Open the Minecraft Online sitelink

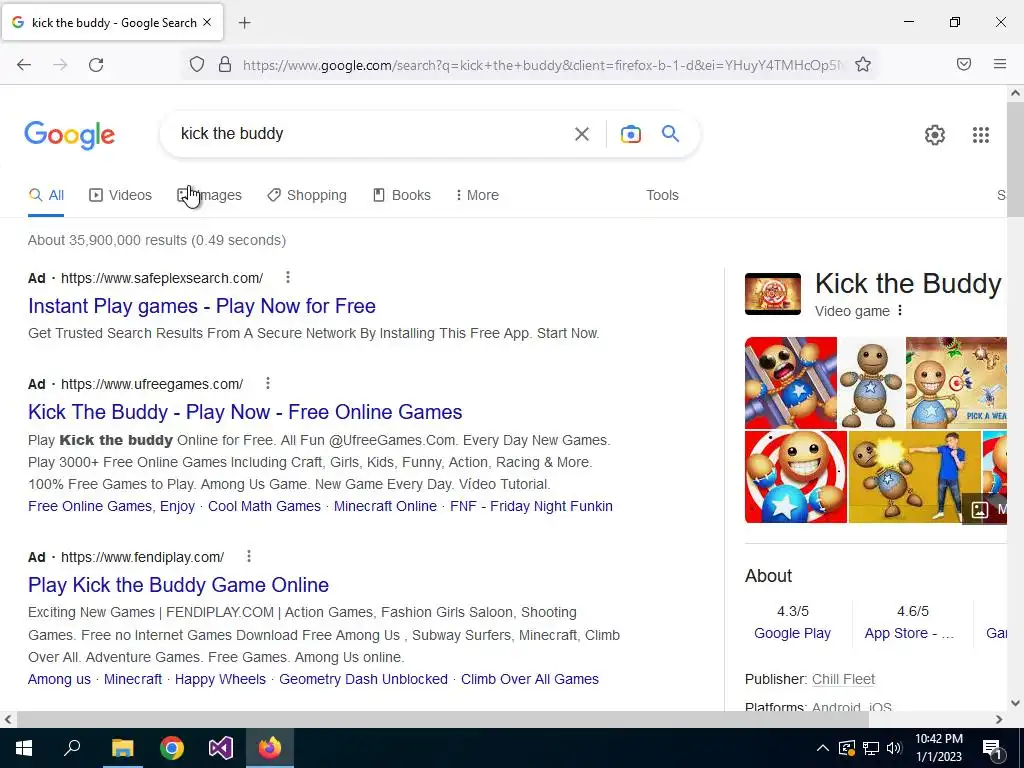(x=385, y=506)
